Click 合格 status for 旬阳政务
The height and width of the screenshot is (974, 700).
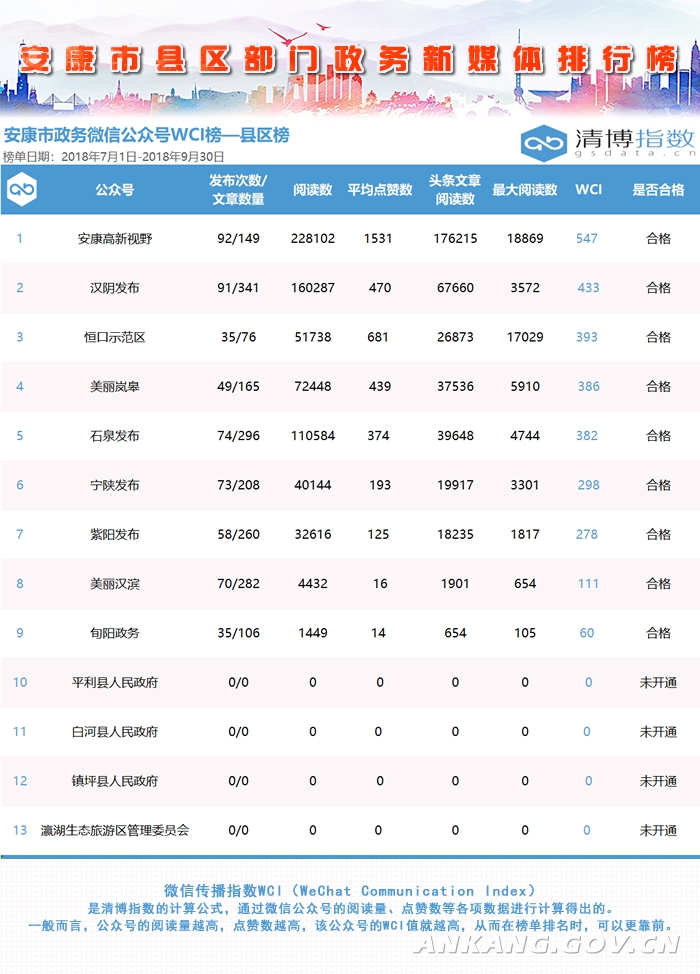click(x=658, y=633)
